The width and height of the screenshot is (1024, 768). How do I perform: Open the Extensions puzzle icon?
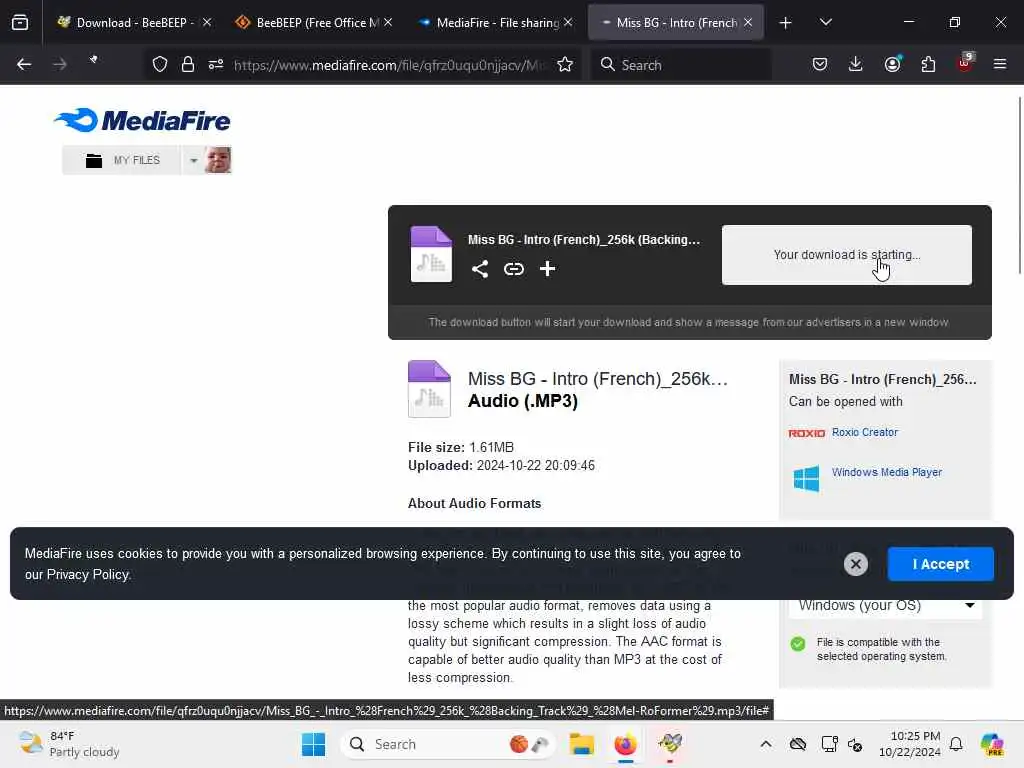pyautogui.click(x=928, y=65)
